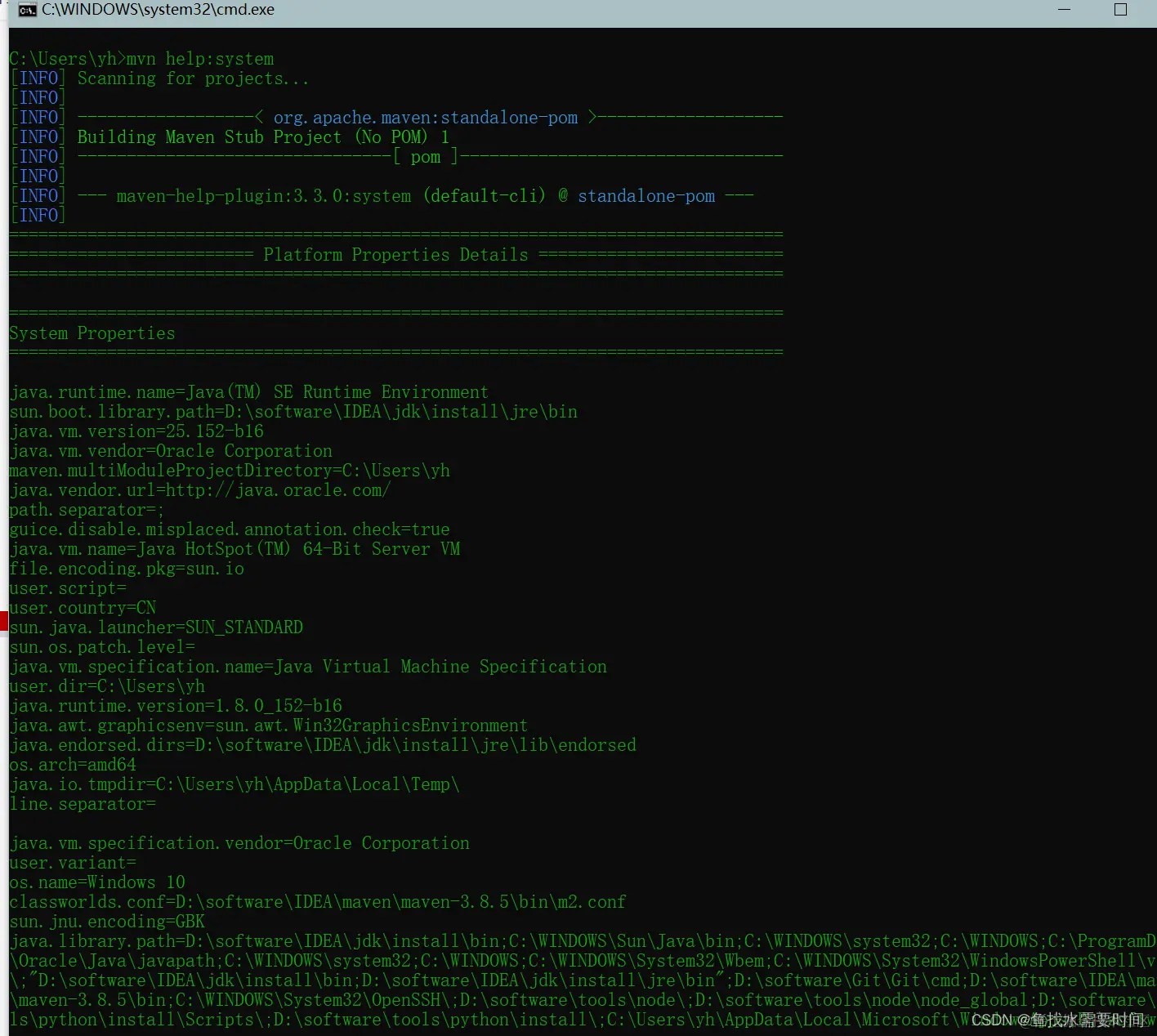Viewport: 1157px width, 1036px height.
Task: Select the sun.boot.library.path line
Action: 293,412
